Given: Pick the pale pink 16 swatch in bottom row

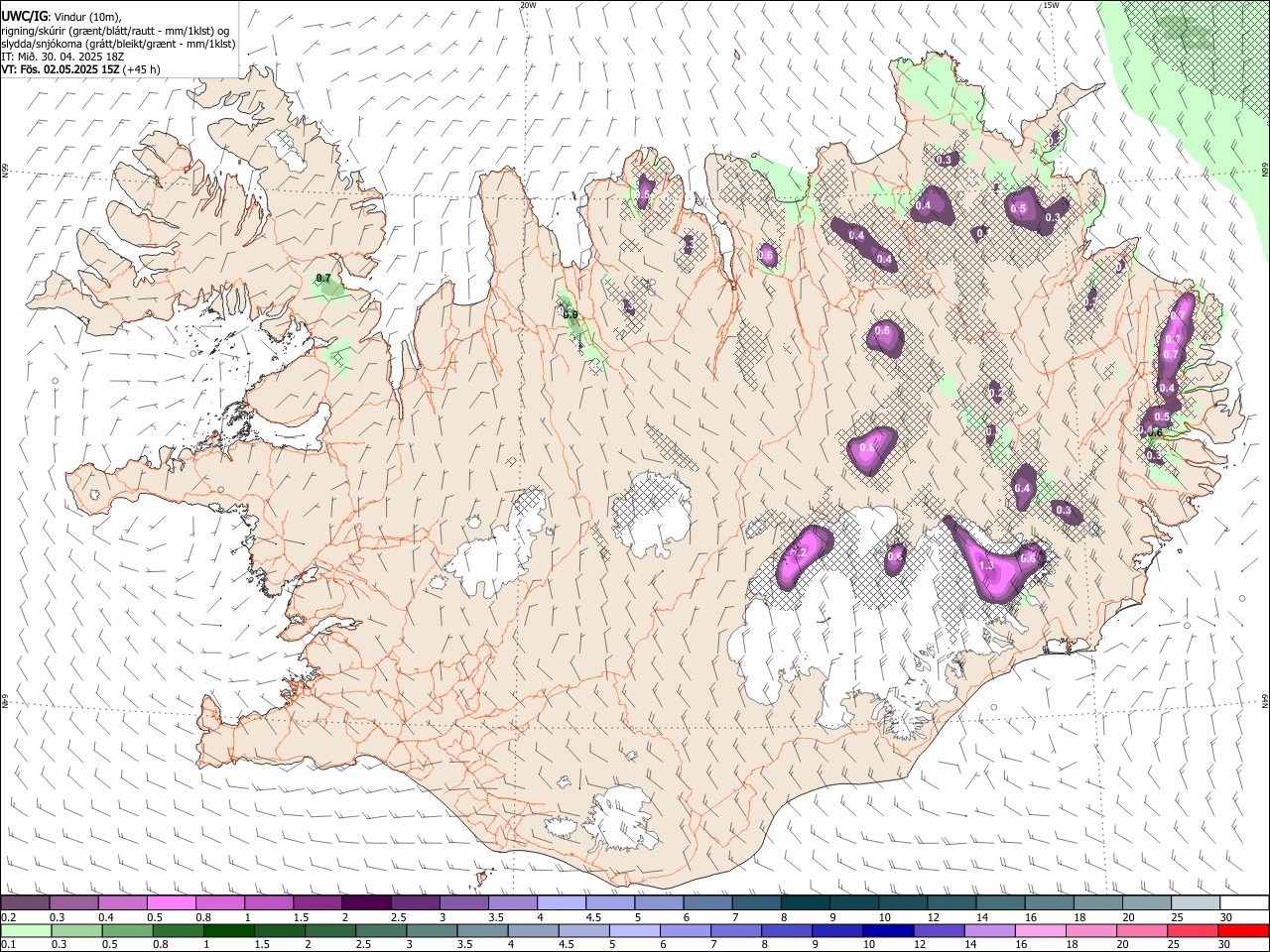Looking at the screenshot, I should click(1040, 930).
